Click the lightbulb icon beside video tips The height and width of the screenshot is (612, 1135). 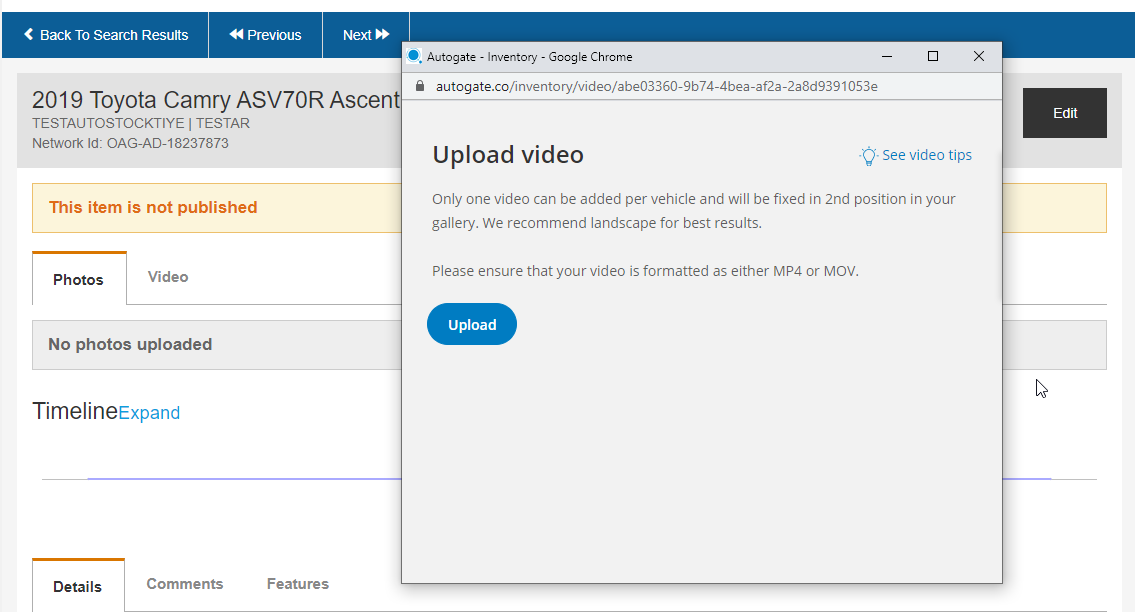868,156
